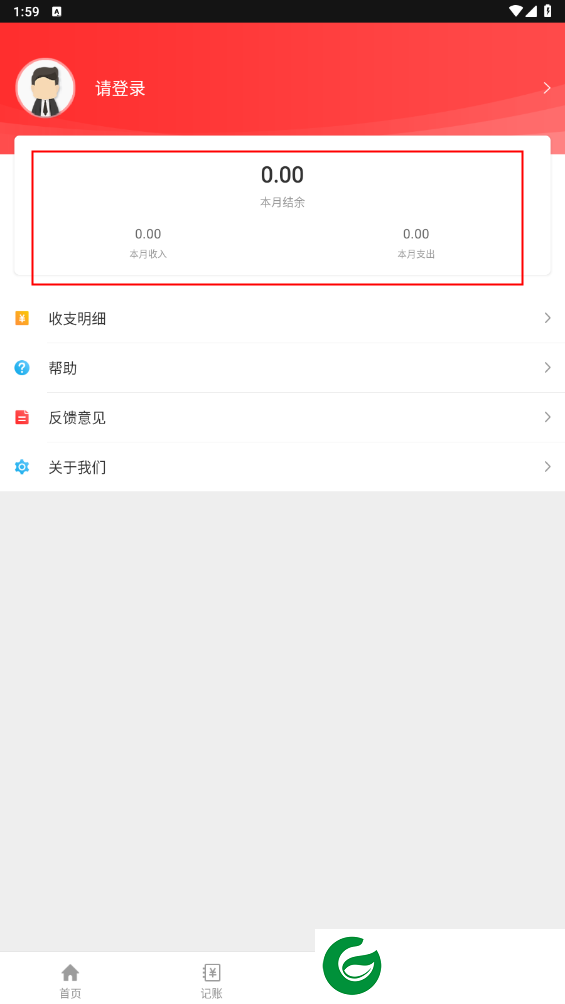This screenshot has height=1004, width=565.
Task: Click the blue gear icon beside 关于我们
Action: (22, 467)
